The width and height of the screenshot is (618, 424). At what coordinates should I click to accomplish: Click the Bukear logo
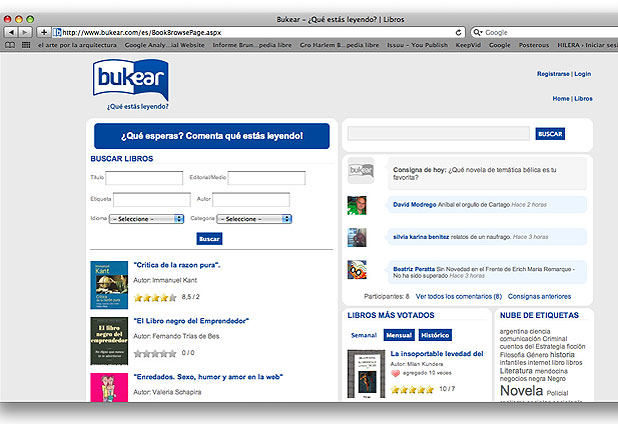point(130,80)
